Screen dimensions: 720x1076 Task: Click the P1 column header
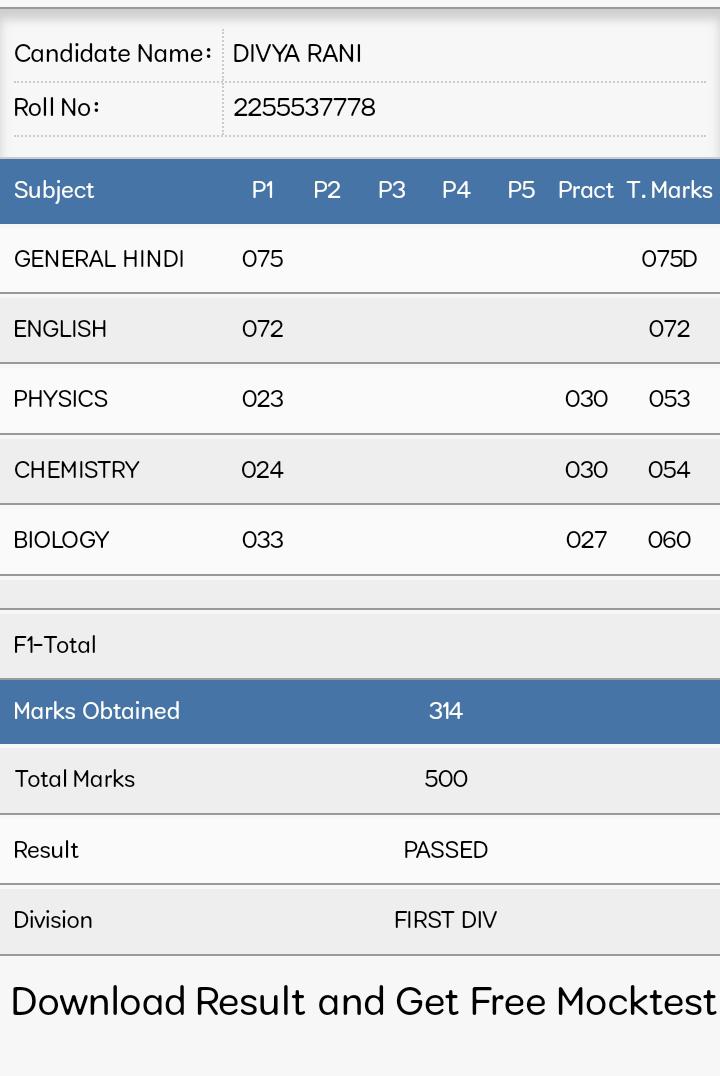pyautogui.click(x=263, y=189)
